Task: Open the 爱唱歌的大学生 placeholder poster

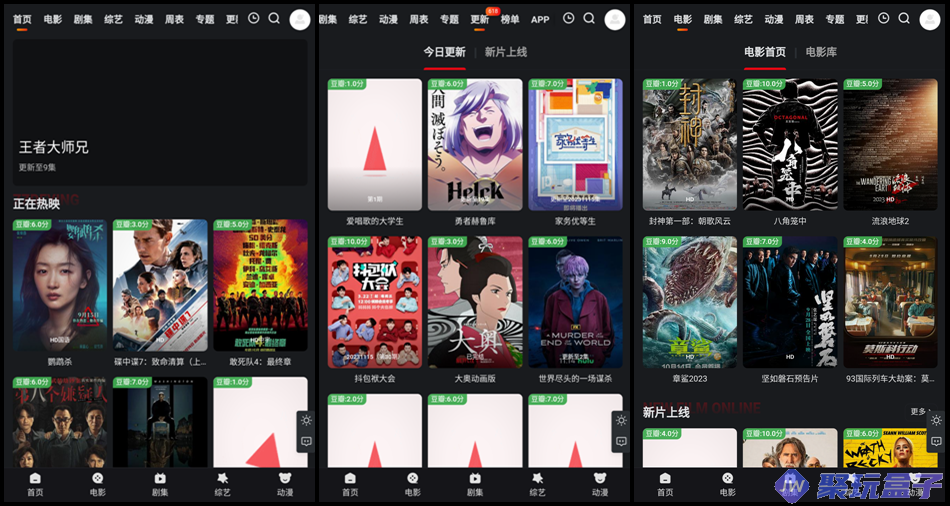Action: coord(375,145)
